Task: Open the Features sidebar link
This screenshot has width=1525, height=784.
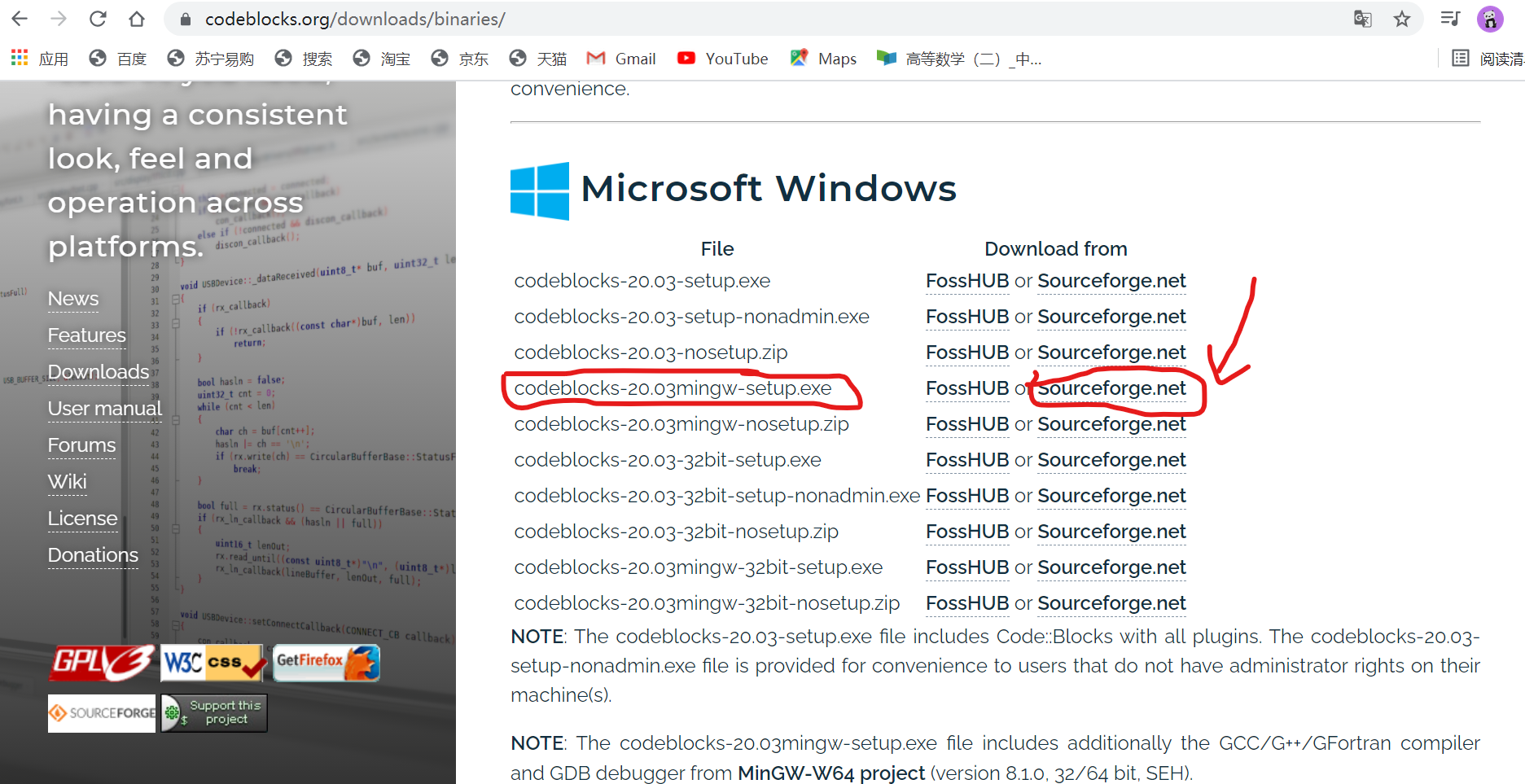Action: (x=87, y=335)
